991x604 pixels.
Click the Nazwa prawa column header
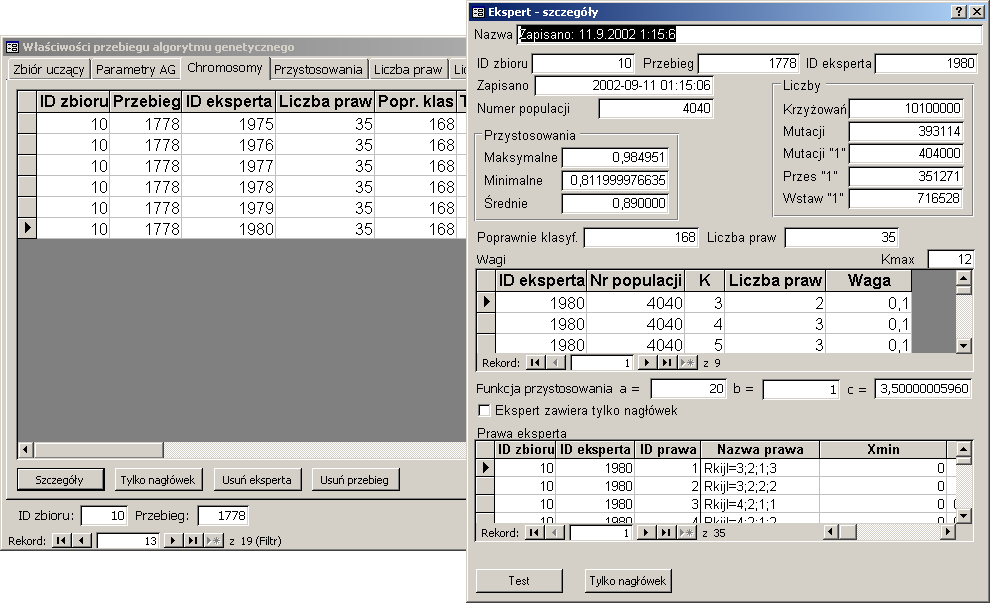click(x=760, y=449)
